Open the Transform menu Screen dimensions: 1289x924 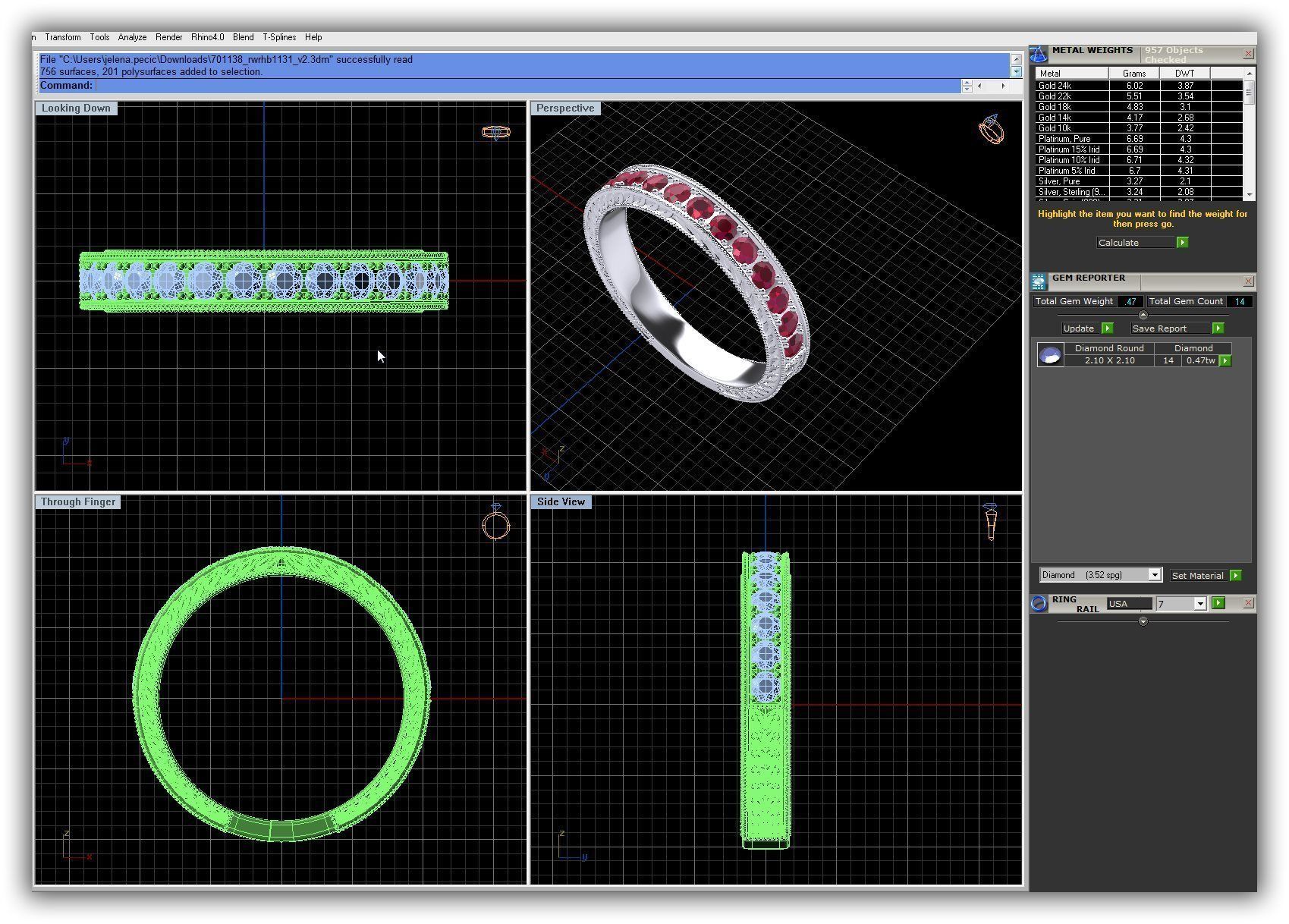click(x=63, y=37)
